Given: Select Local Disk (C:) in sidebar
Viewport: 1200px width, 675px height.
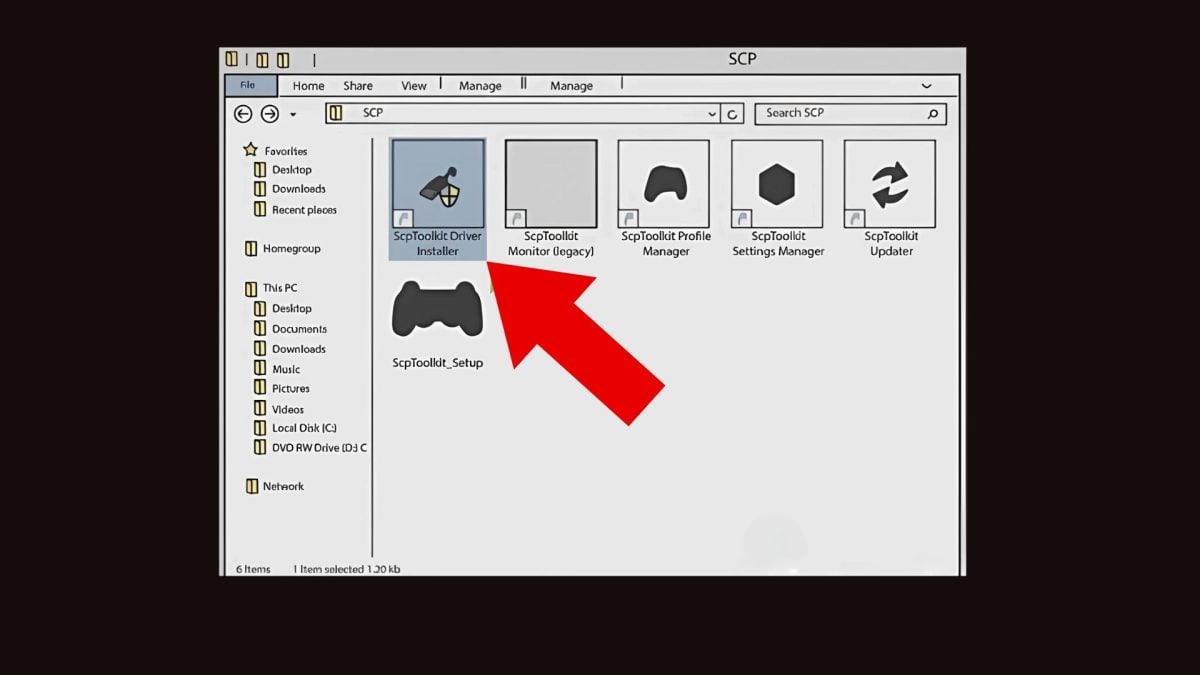Looking at the screenshot, I should [x=306, y=428].
